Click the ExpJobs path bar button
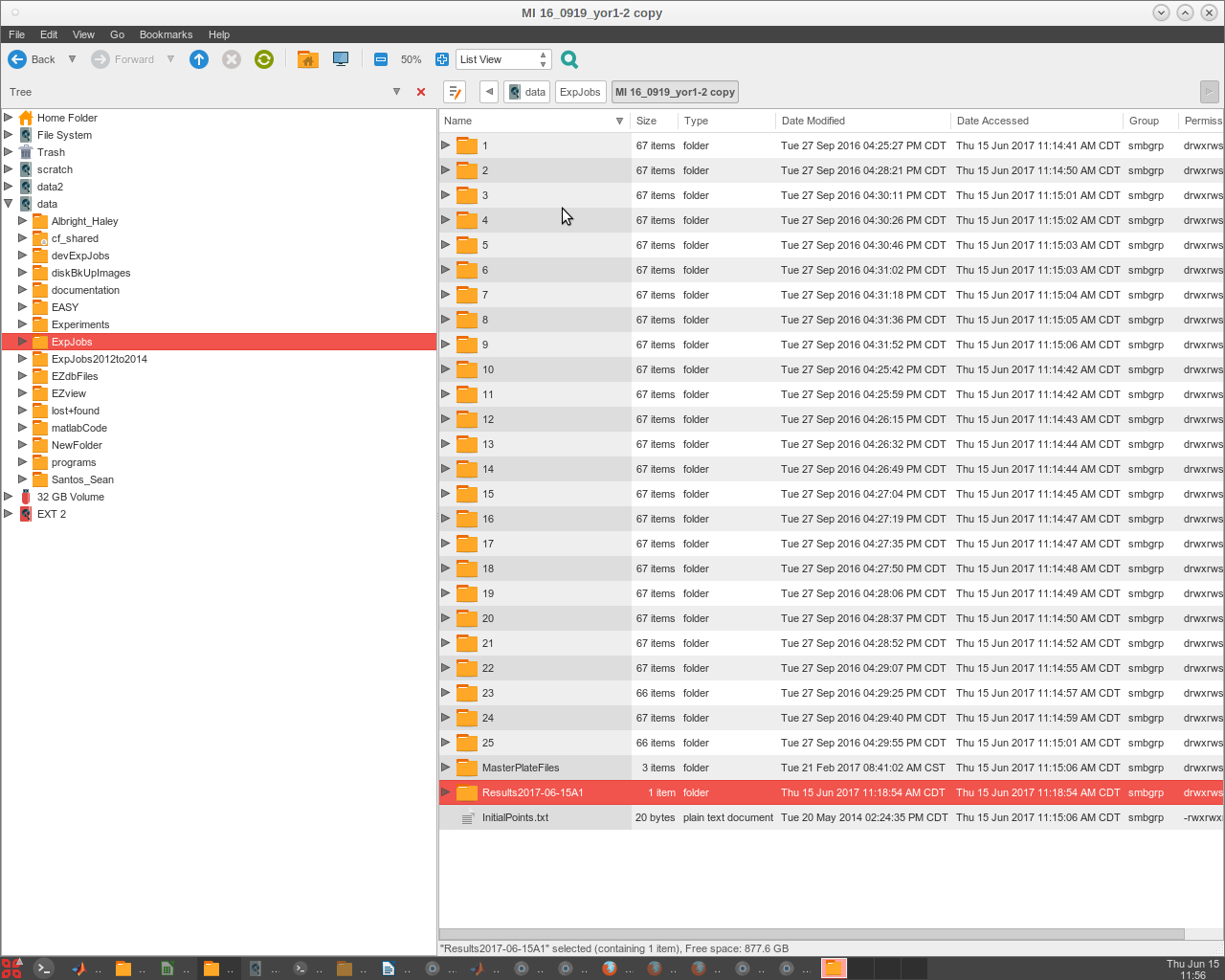The height and width of the screenshot is (980, 1225). tap(580, 92)
